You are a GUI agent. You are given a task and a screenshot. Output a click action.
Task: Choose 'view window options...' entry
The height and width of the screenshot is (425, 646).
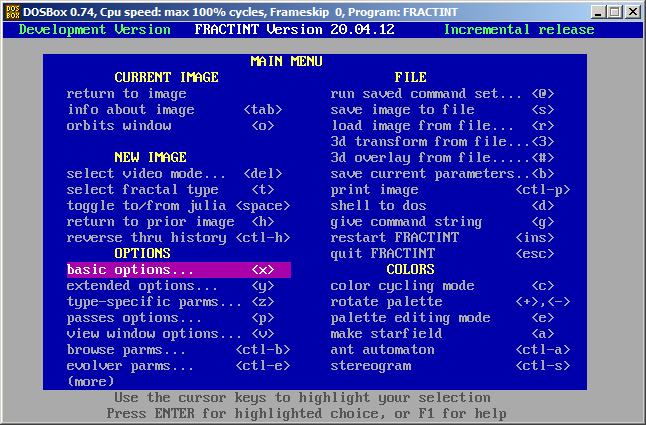coord(171,334)
